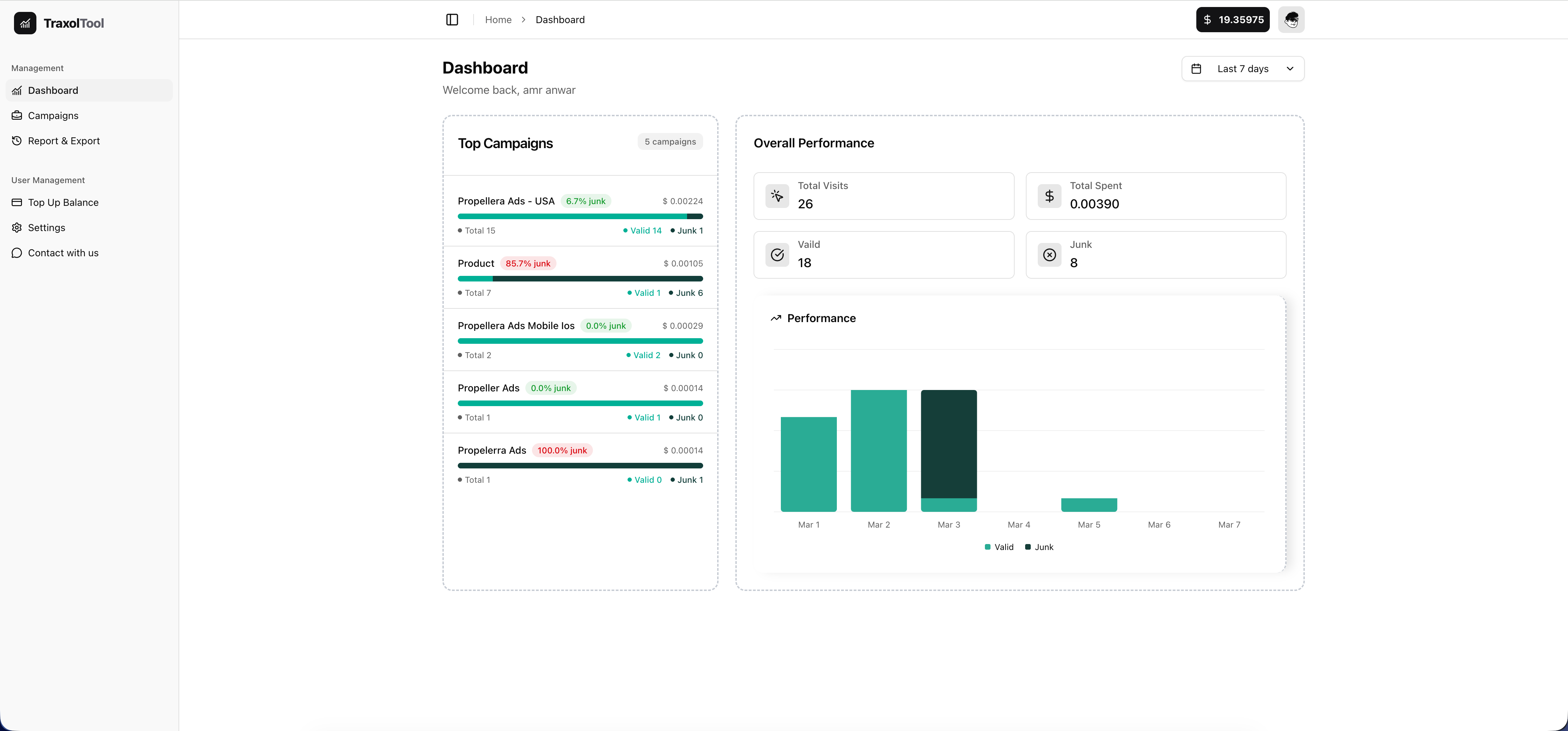
Task: Click the Contact with us chat icon
Action: tap(17, 252)
